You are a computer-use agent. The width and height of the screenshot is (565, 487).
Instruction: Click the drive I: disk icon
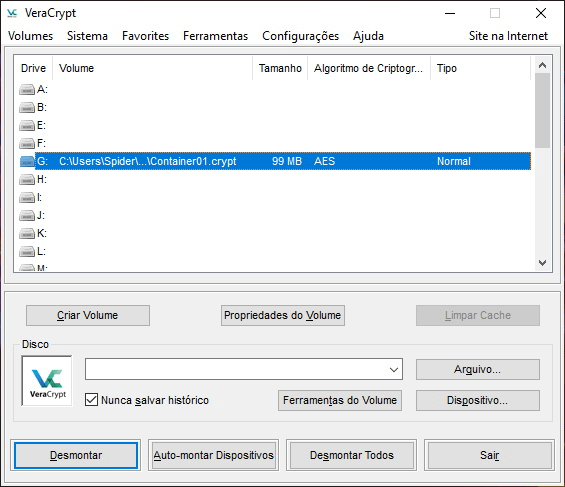click(x=27, y=197)
